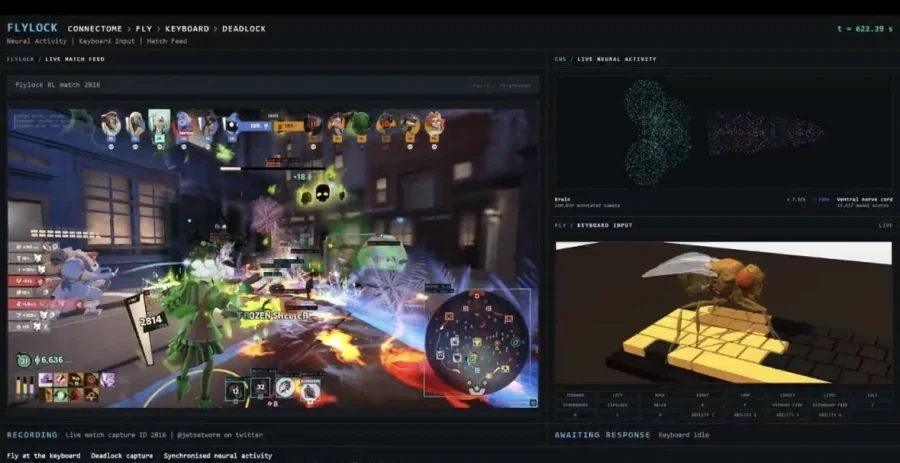Click the MELEE key cell
This screenshot has height=463, width=900.
[660, 405]
